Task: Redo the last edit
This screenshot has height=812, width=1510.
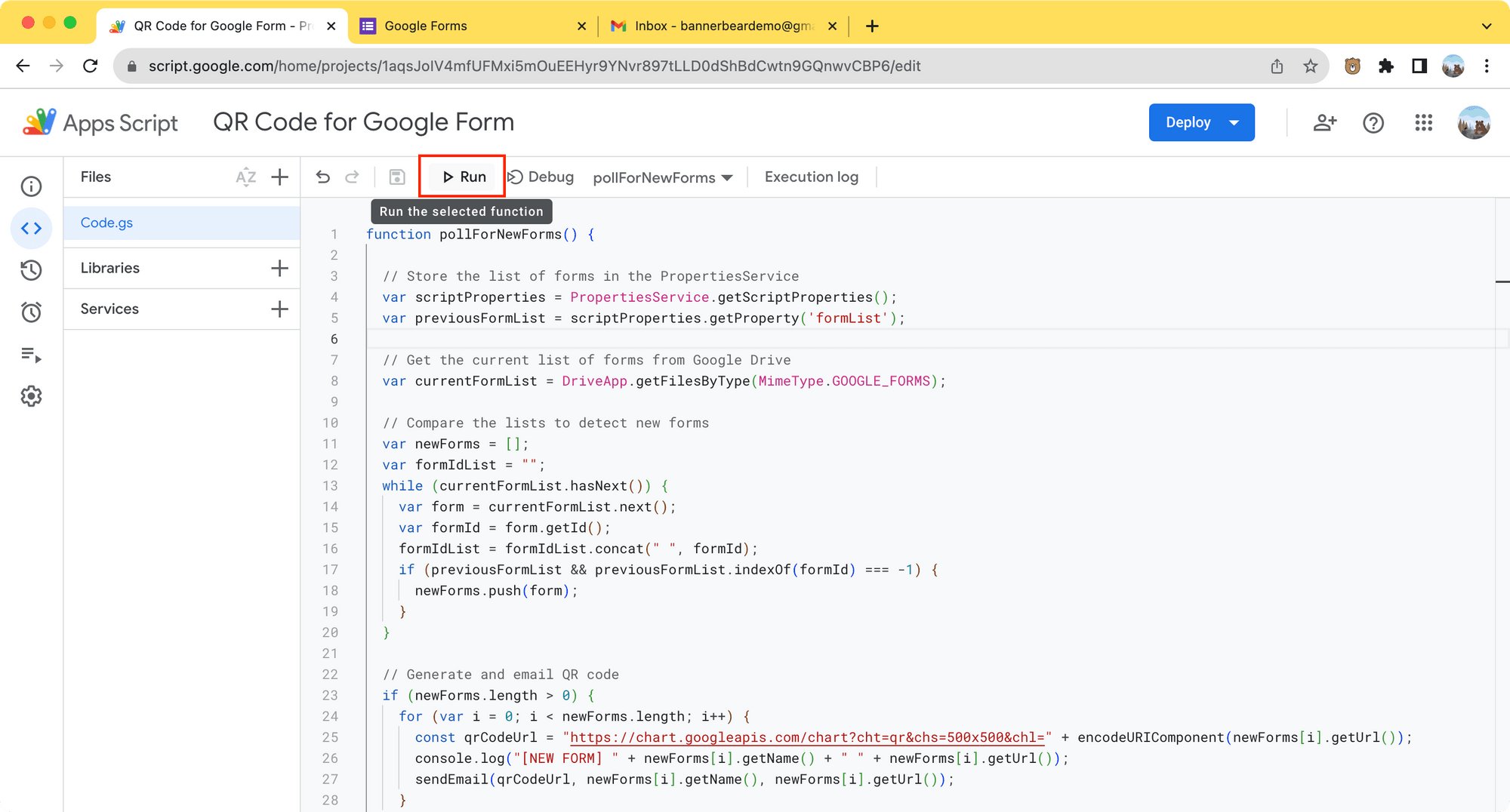Action: click(352, 177)
